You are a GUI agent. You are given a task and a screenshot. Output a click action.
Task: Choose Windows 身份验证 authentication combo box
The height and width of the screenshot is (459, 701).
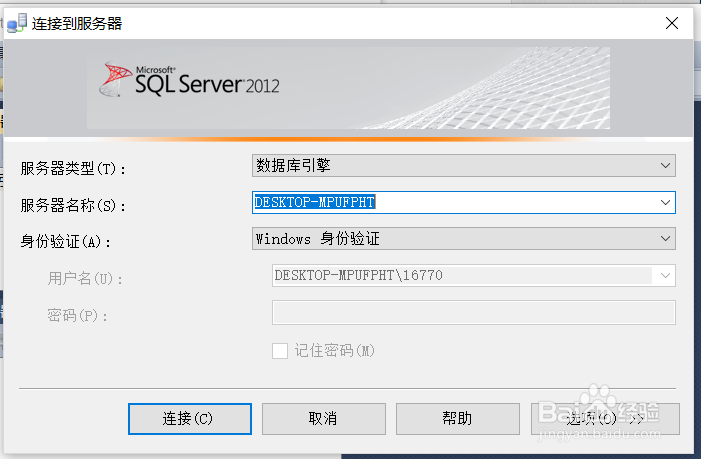[x=464, y=239]
